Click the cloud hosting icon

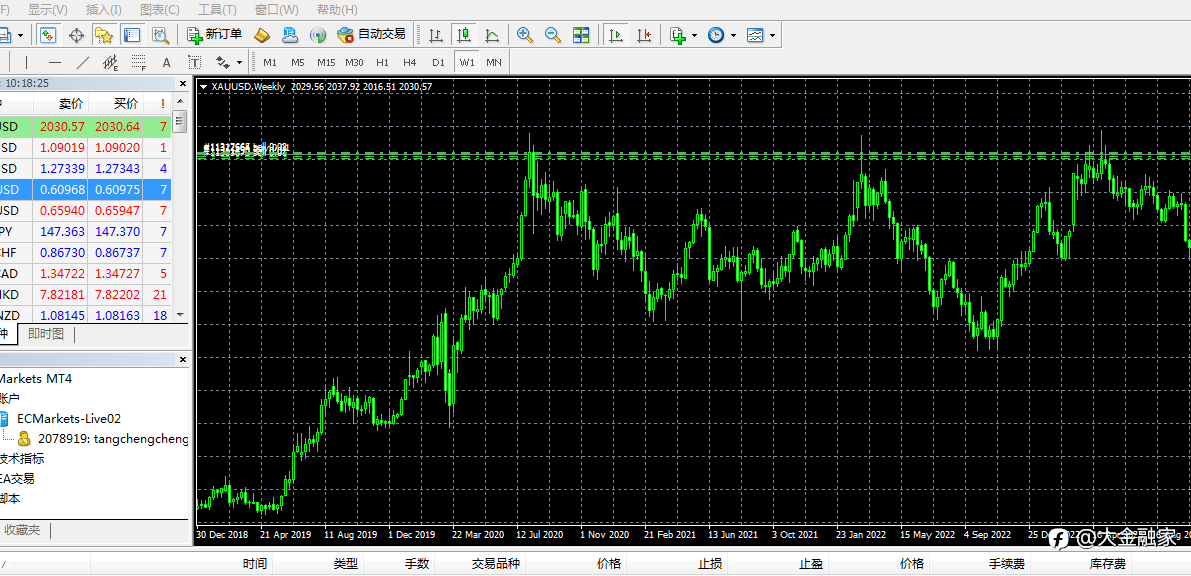[289, 35]
